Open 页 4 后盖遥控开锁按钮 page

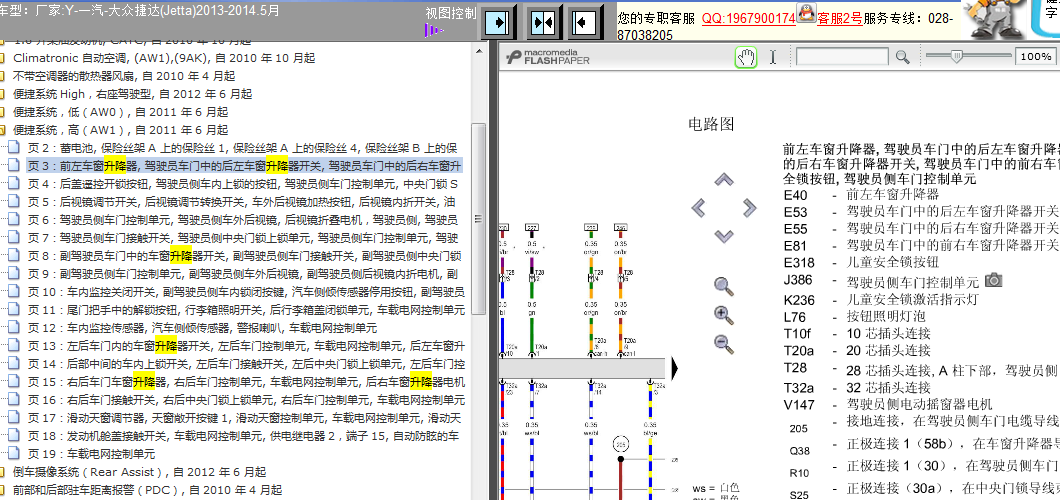(x=243, y=184)
